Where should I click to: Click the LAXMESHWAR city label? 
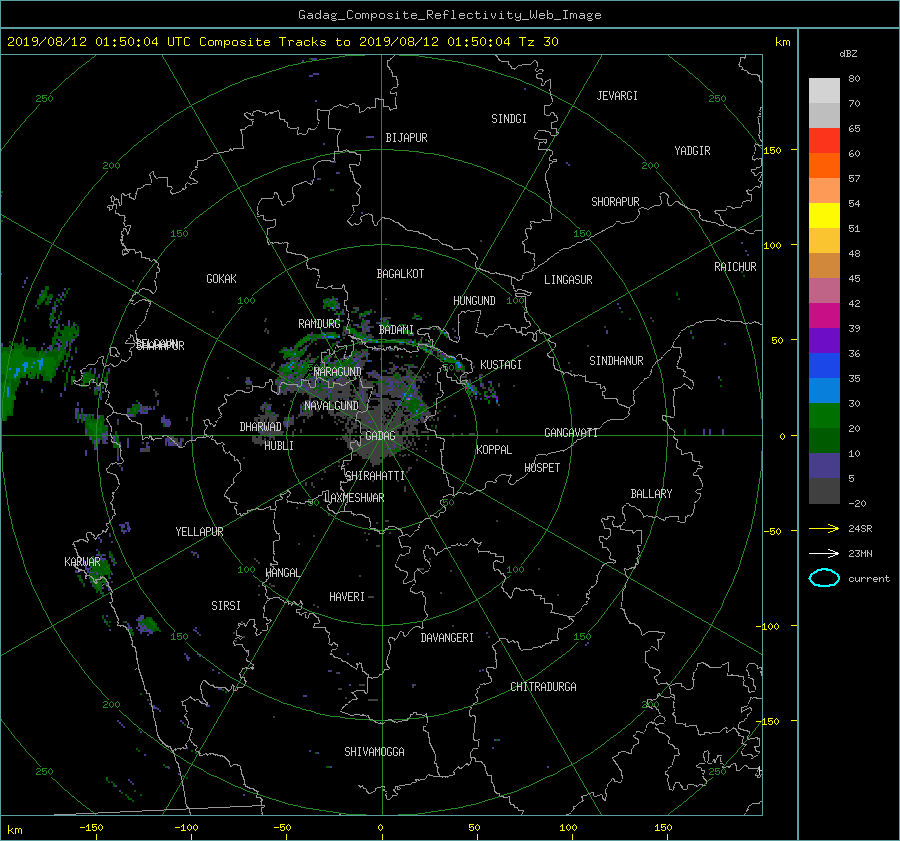(354, 498)
